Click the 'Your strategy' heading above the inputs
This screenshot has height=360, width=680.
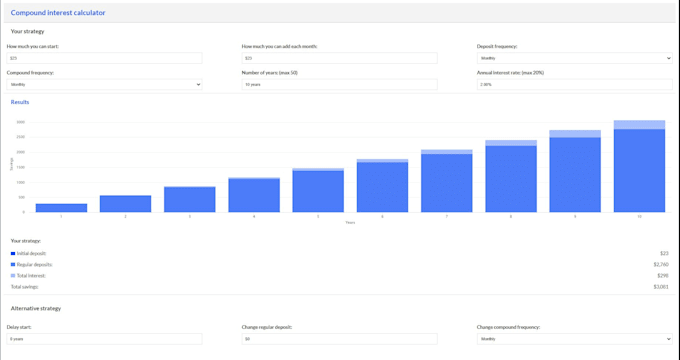pos(27,31)
